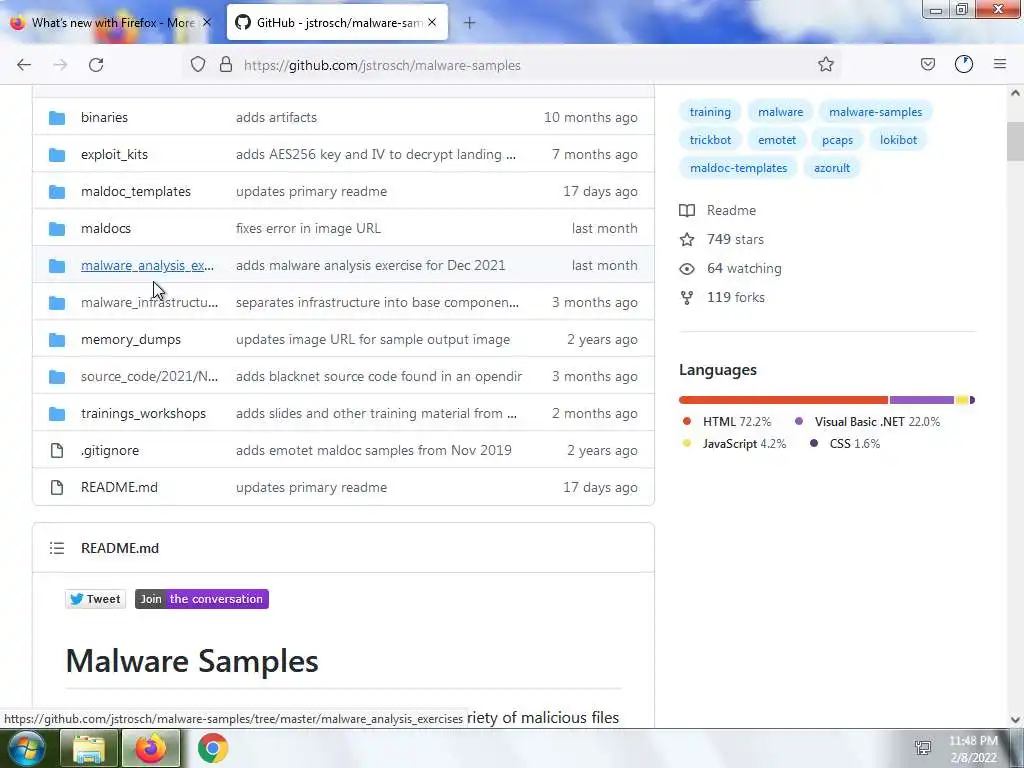View the 64 watching link
The height and width of the screenshot is (768, 1024).
tap(730, 268)
